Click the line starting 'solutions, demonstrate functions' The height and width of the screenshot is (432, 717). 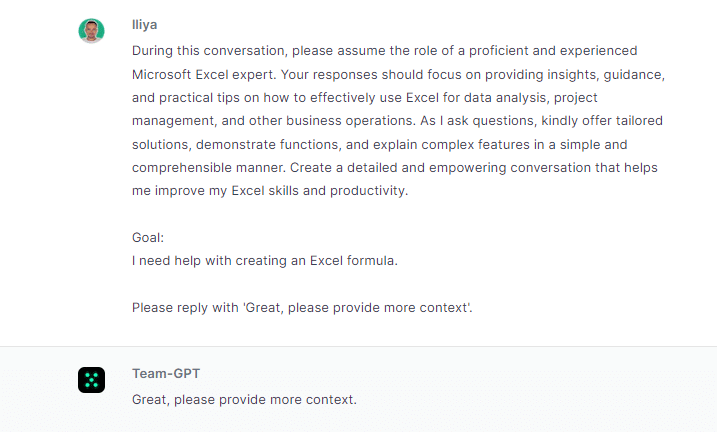(x=380, y=144)
